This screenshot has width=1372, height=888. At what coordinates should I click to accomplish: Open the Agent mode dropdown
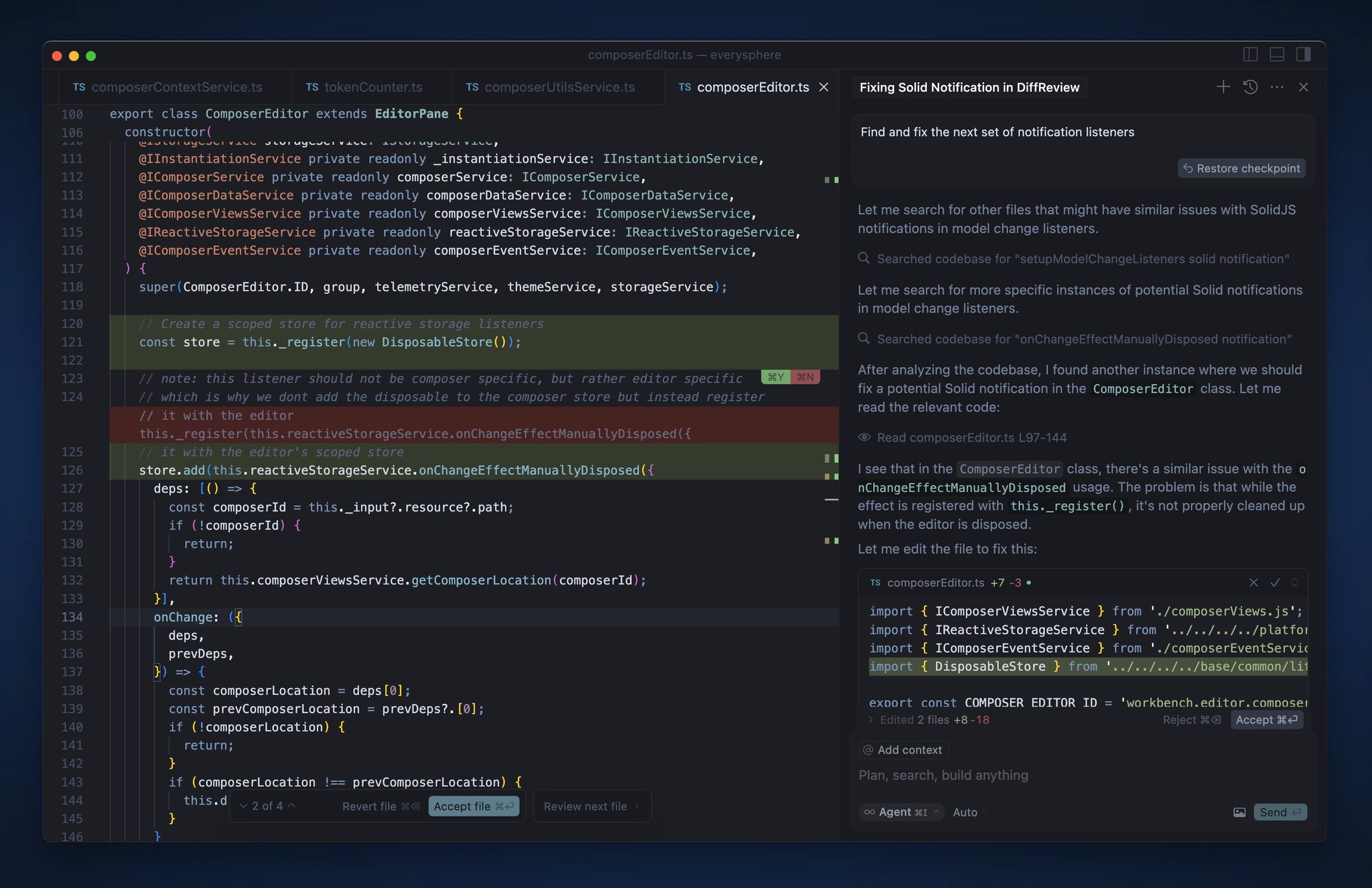click(901, 812)
